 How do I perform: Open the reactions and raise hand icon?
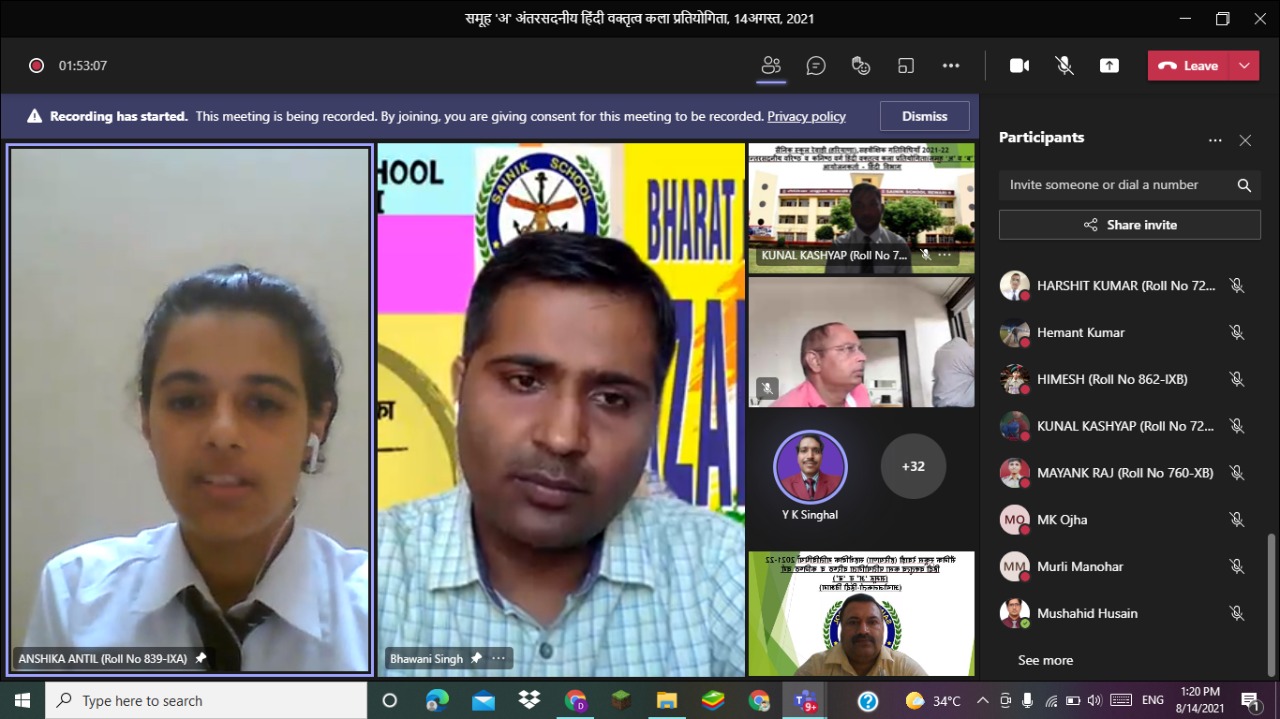pos(861,66)
